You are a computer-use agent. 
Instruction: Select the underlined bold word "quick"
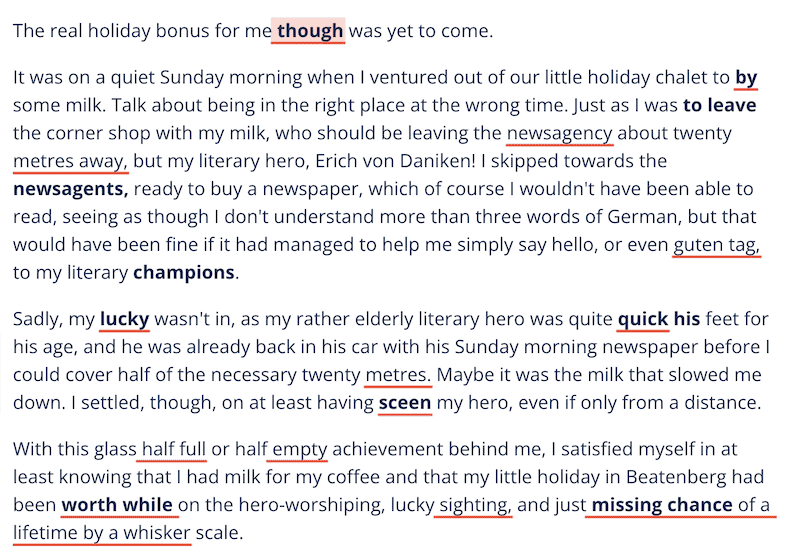[643, 319]
